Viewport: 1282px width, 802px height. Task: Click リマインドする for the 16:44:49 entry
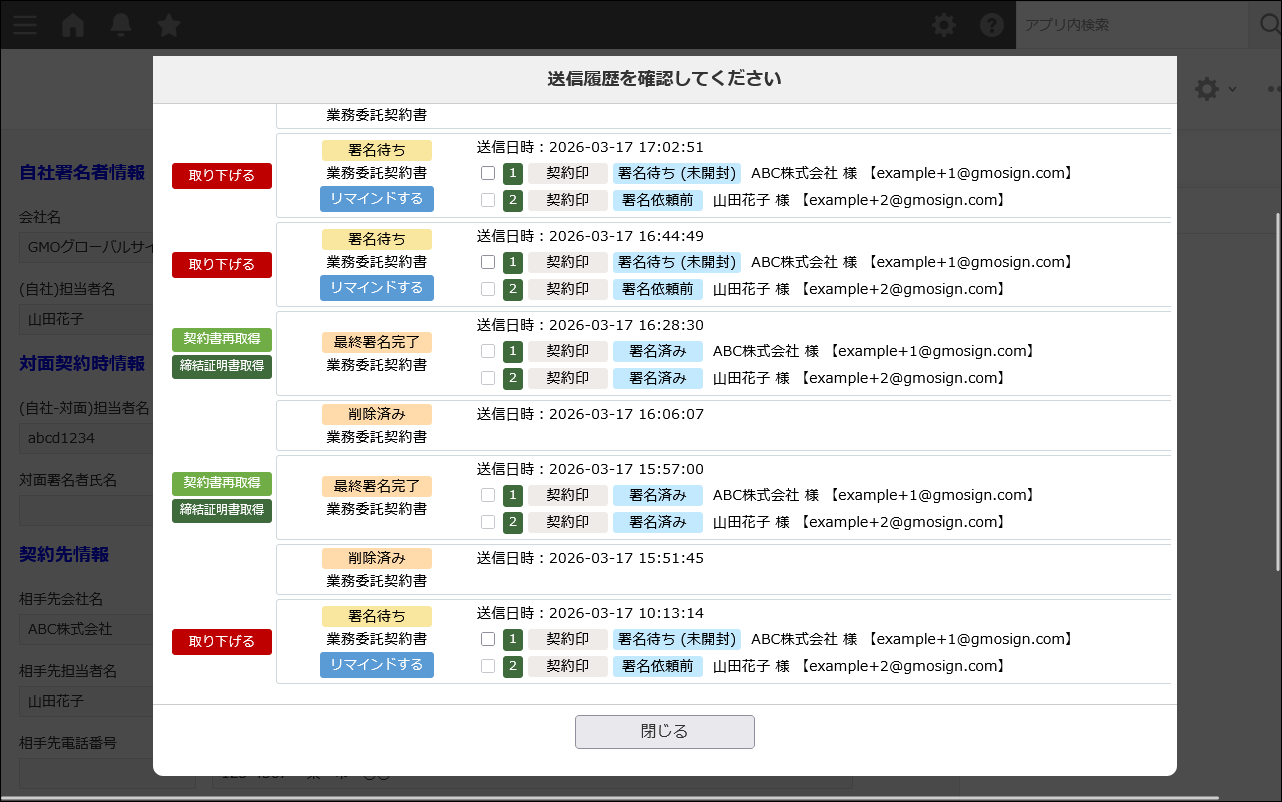point(377,288)
